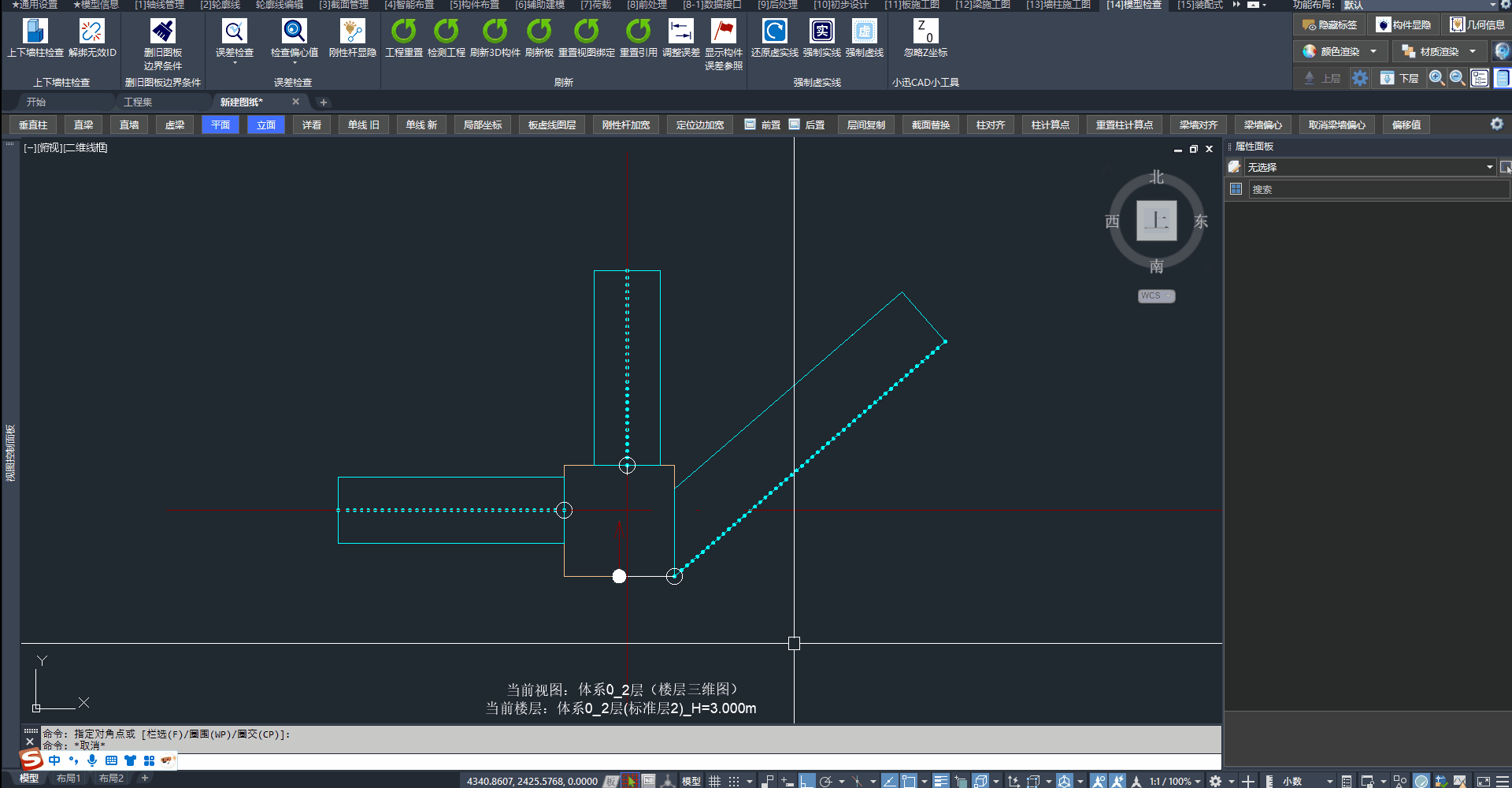Click the 忽略Z坐标 icon
1512x788 pixels.
[925, 32]
